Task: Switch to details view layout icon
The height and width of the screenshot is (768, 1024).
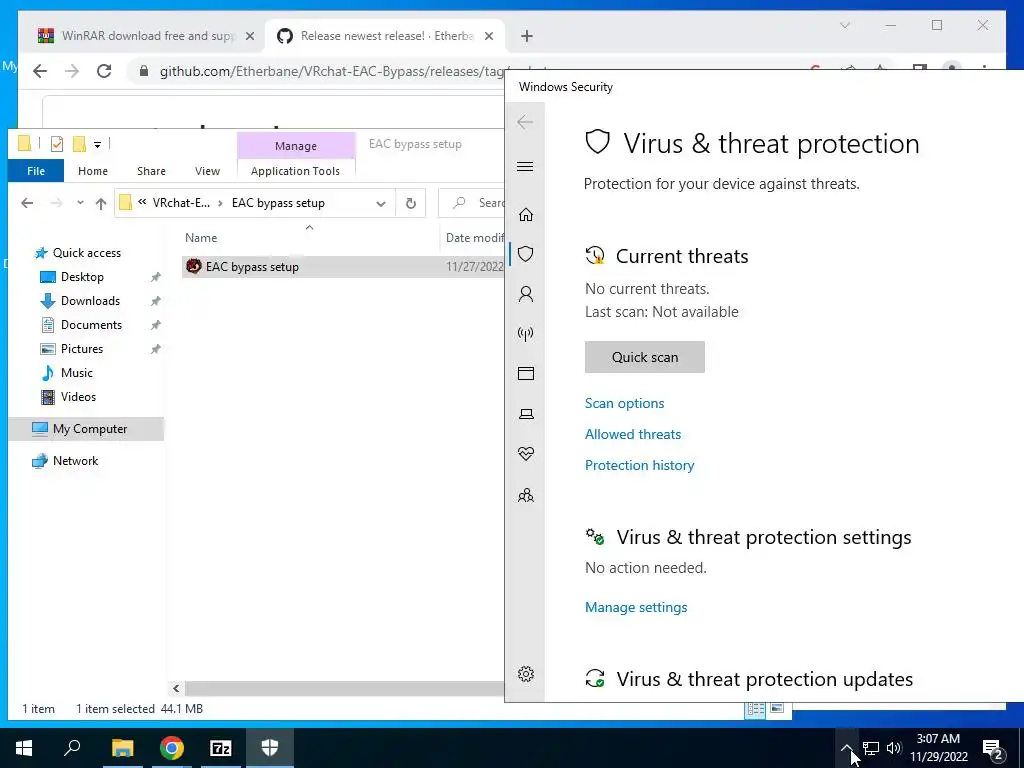Action: click(x=756, y=709)
